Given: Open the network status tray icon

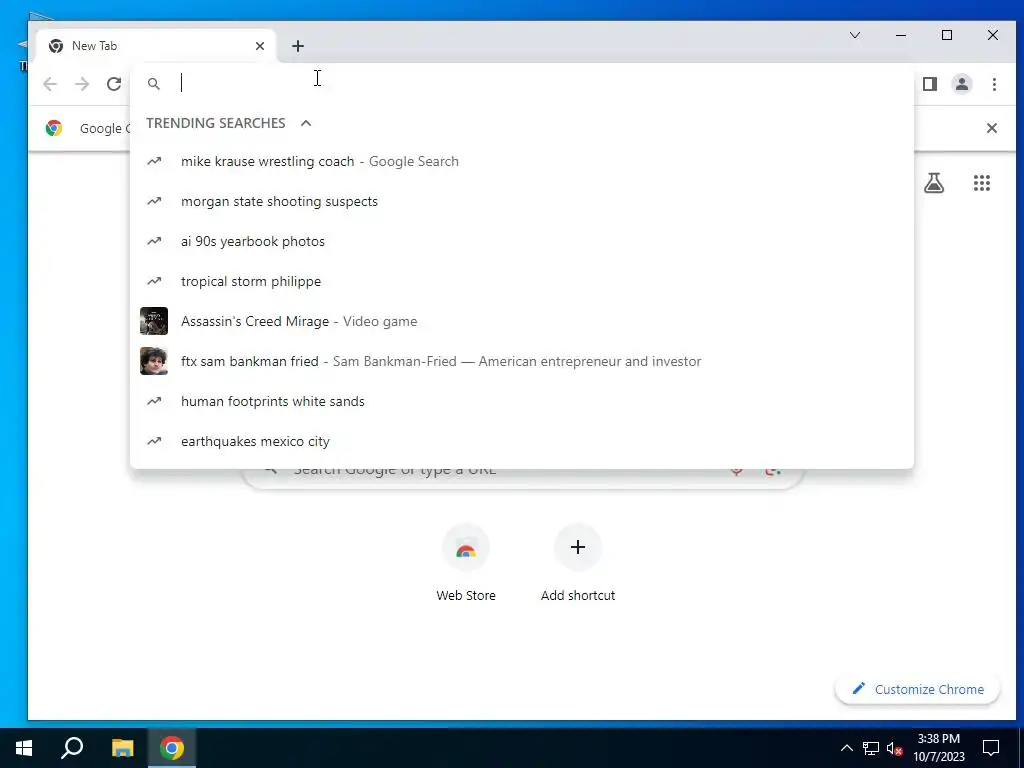Looking at the screenshot, I should coord(871,748).
